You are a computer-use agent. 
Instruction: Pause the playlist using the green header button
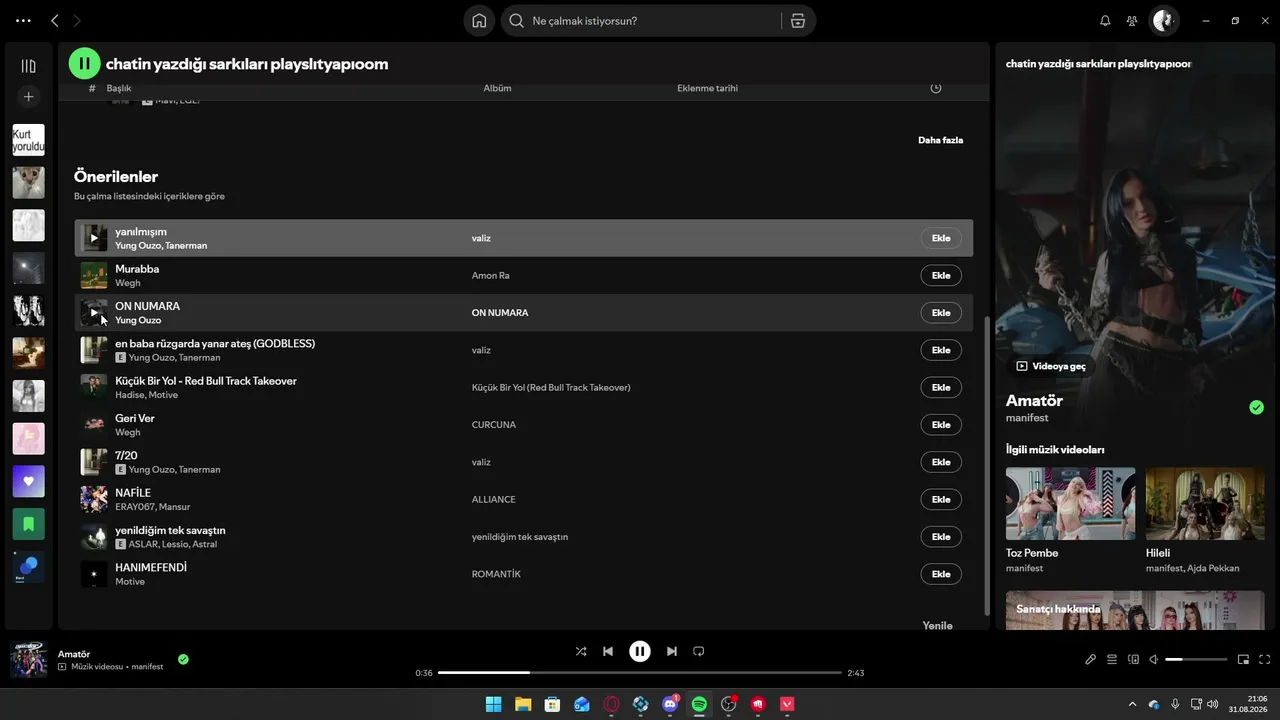point(85,64)
